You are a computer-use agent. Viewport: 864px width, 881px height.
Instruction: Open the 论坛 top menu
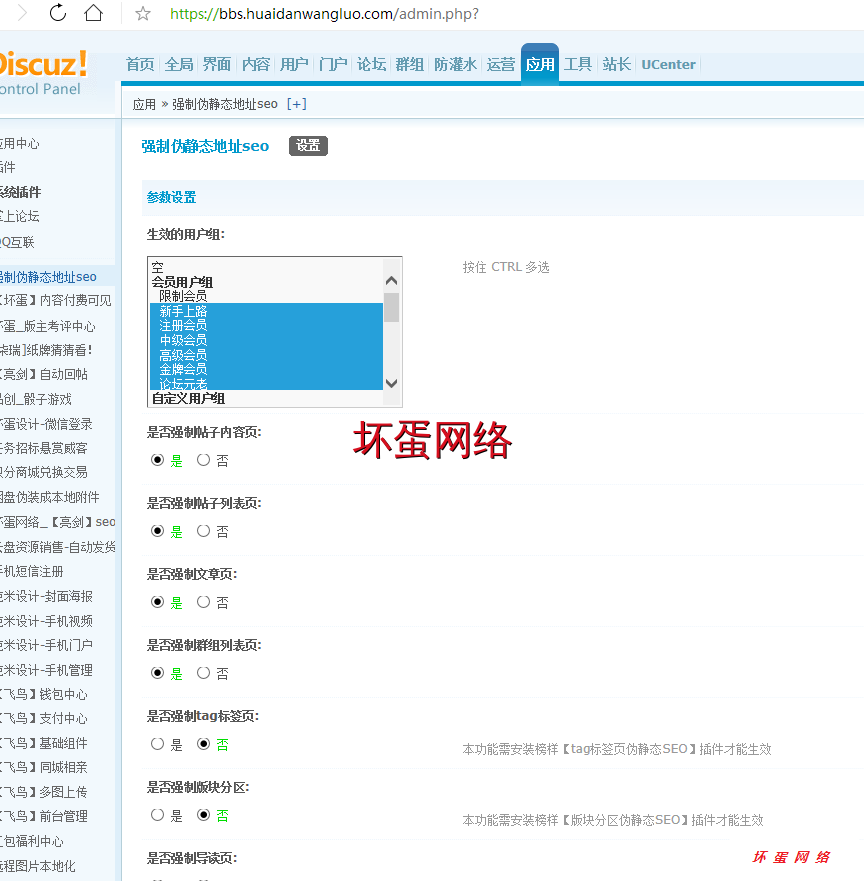click(371, 65)
